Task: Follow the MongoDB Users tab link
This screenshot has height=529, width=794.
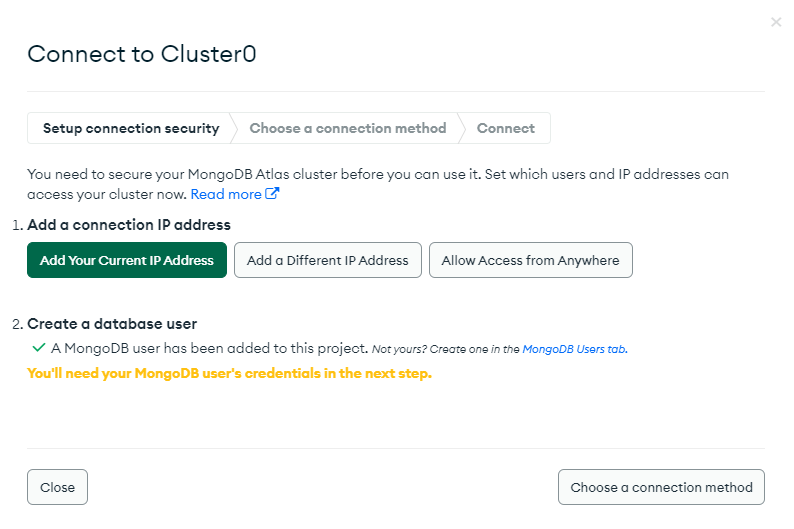Action: coord(575,349)
